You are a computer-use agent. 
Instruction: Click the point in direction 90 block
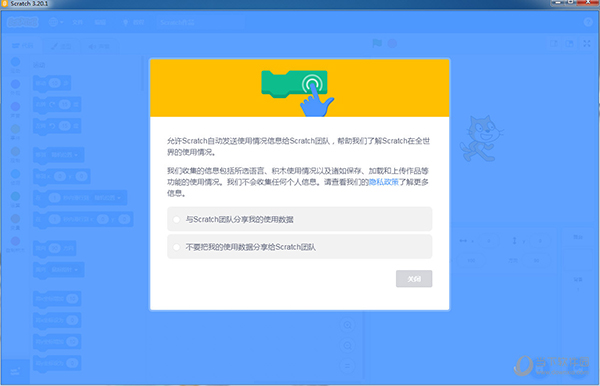(54, 249)
